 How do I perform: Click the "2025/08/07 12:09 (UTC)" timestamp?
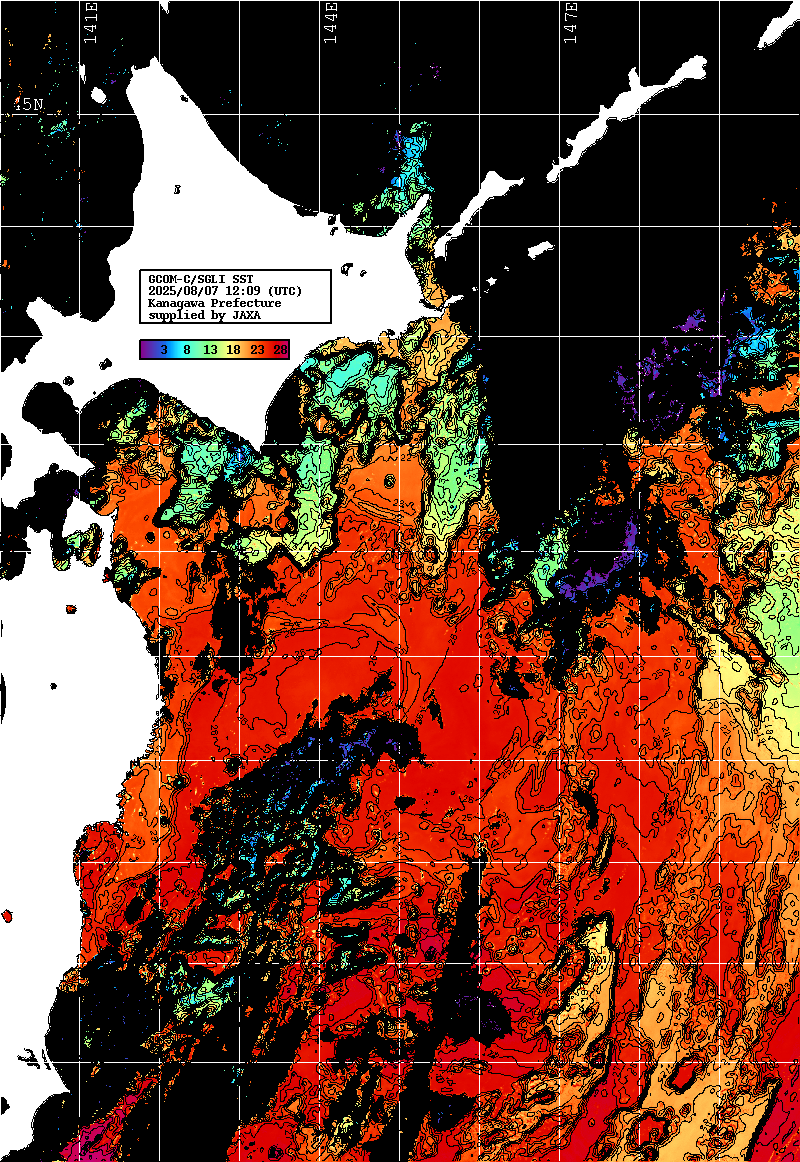[x=225, y=291]
